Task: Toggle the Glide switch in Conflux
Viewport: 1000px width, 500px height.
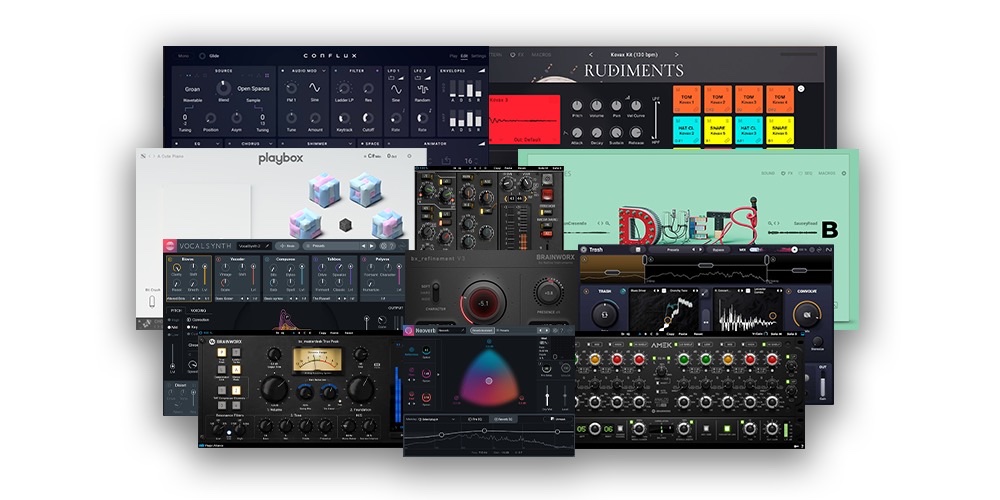Action: pos(201,56)
